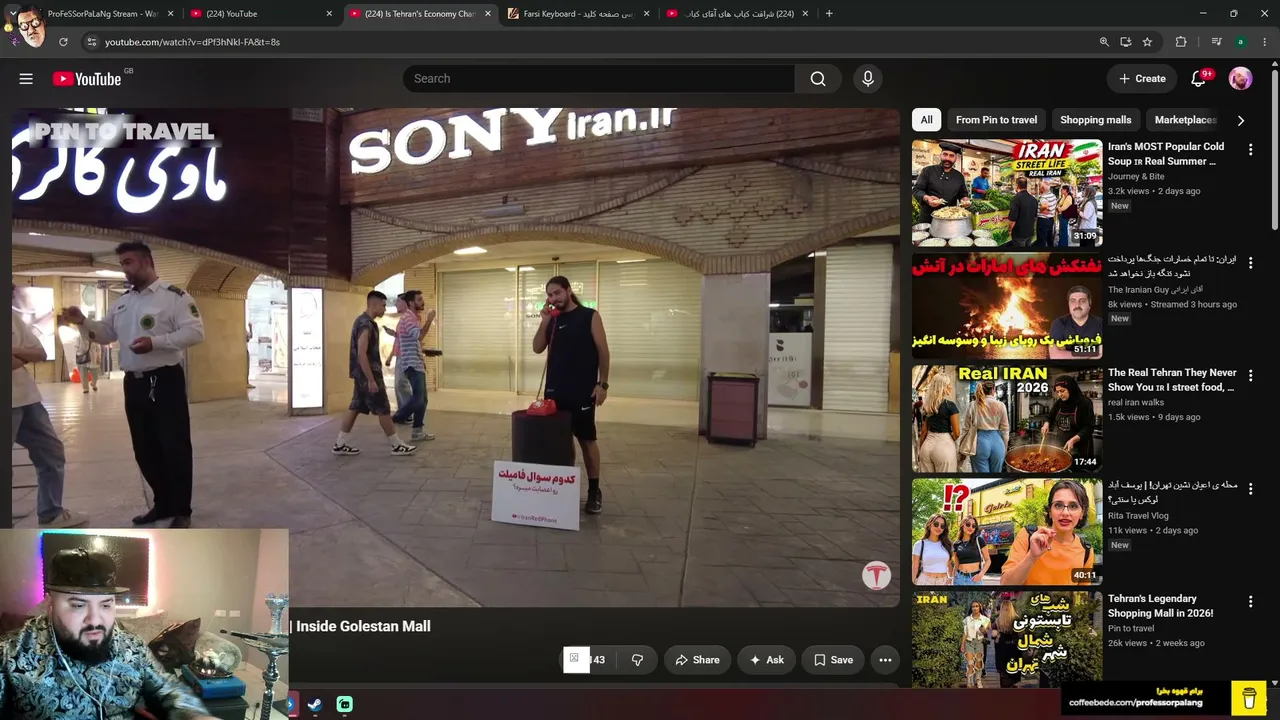Select the Shopping malls chip
This screenshot has width=1280, height=720.
pos(1096,120)
